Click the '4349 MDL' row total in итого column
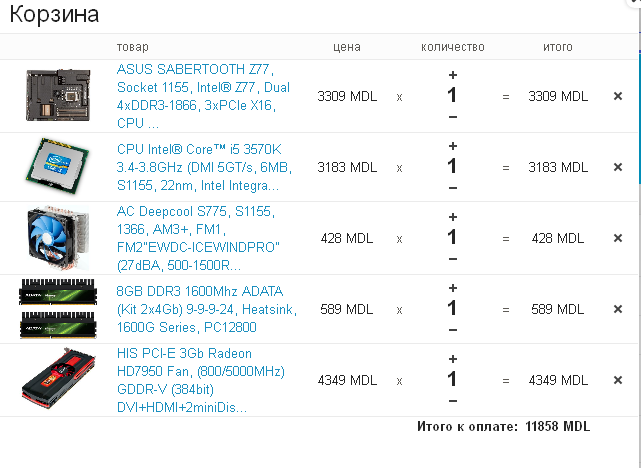The image size is (641, 468). click(x=558, y=380)
